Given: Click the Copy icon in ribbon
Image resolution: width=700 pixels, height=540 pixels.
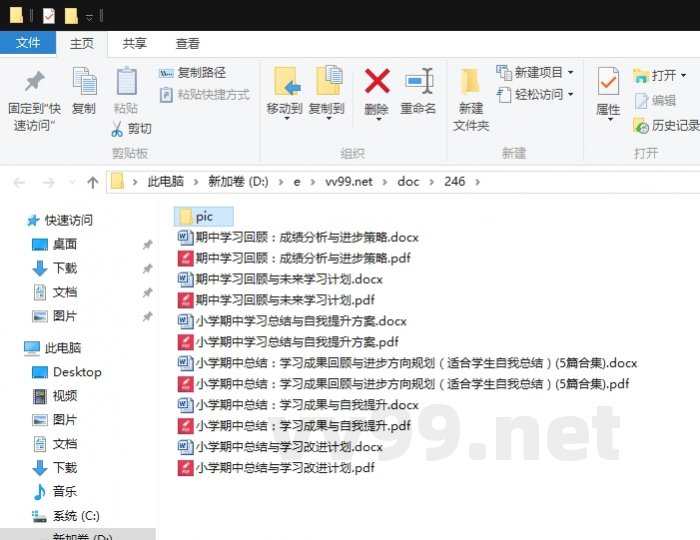Looking at the screenshot, I should (x=84, y=81).
